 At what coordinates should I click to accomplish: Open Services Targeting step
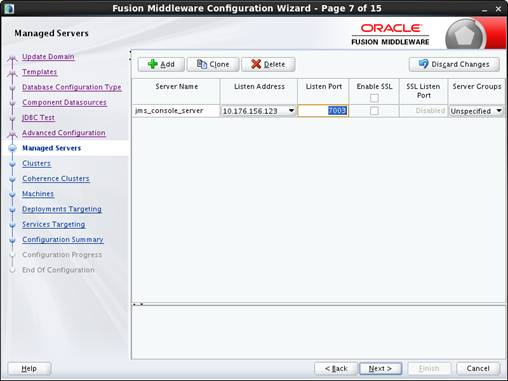(x=53, y=224)
